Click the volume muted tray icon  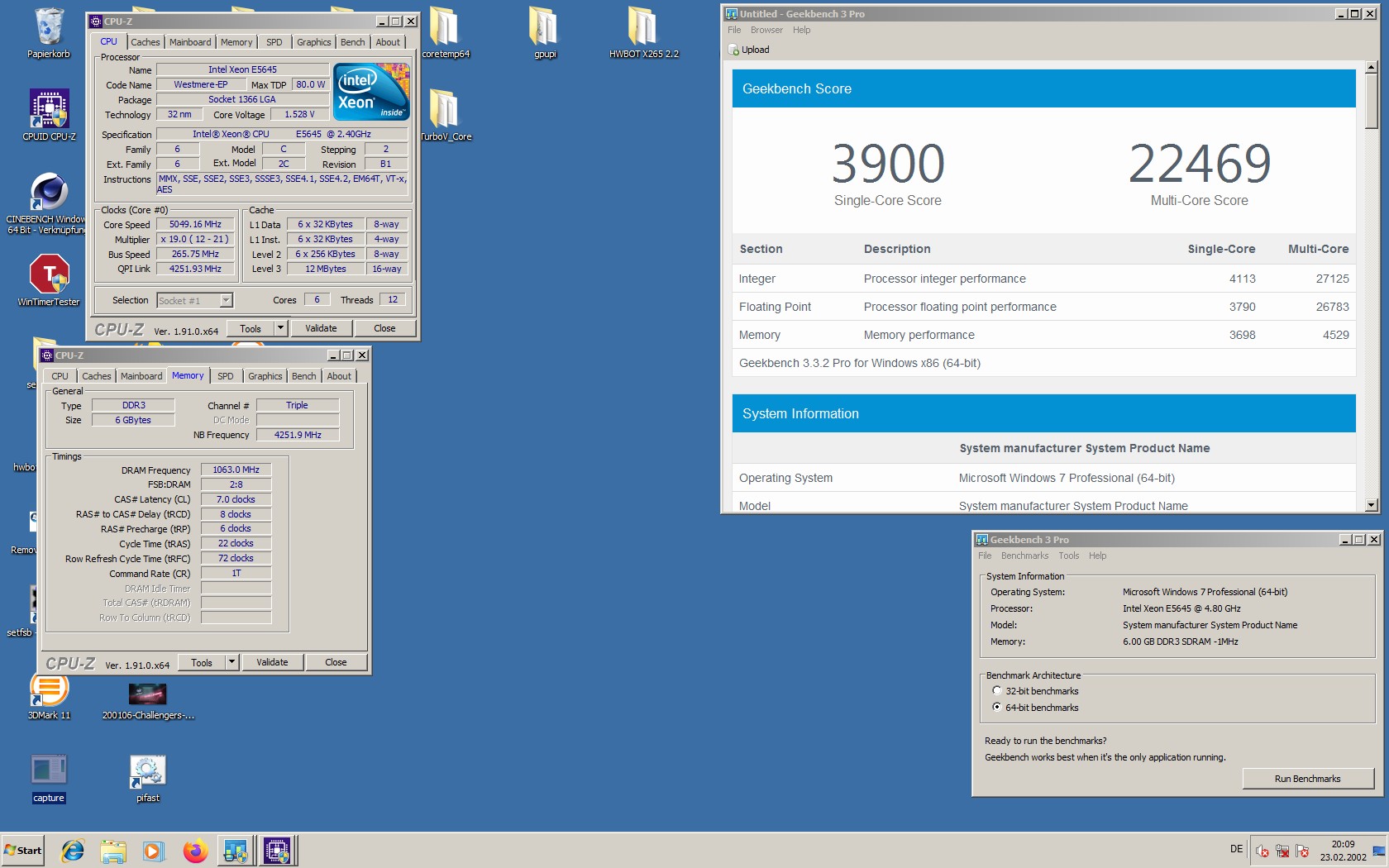click(x=1262, y=851)
